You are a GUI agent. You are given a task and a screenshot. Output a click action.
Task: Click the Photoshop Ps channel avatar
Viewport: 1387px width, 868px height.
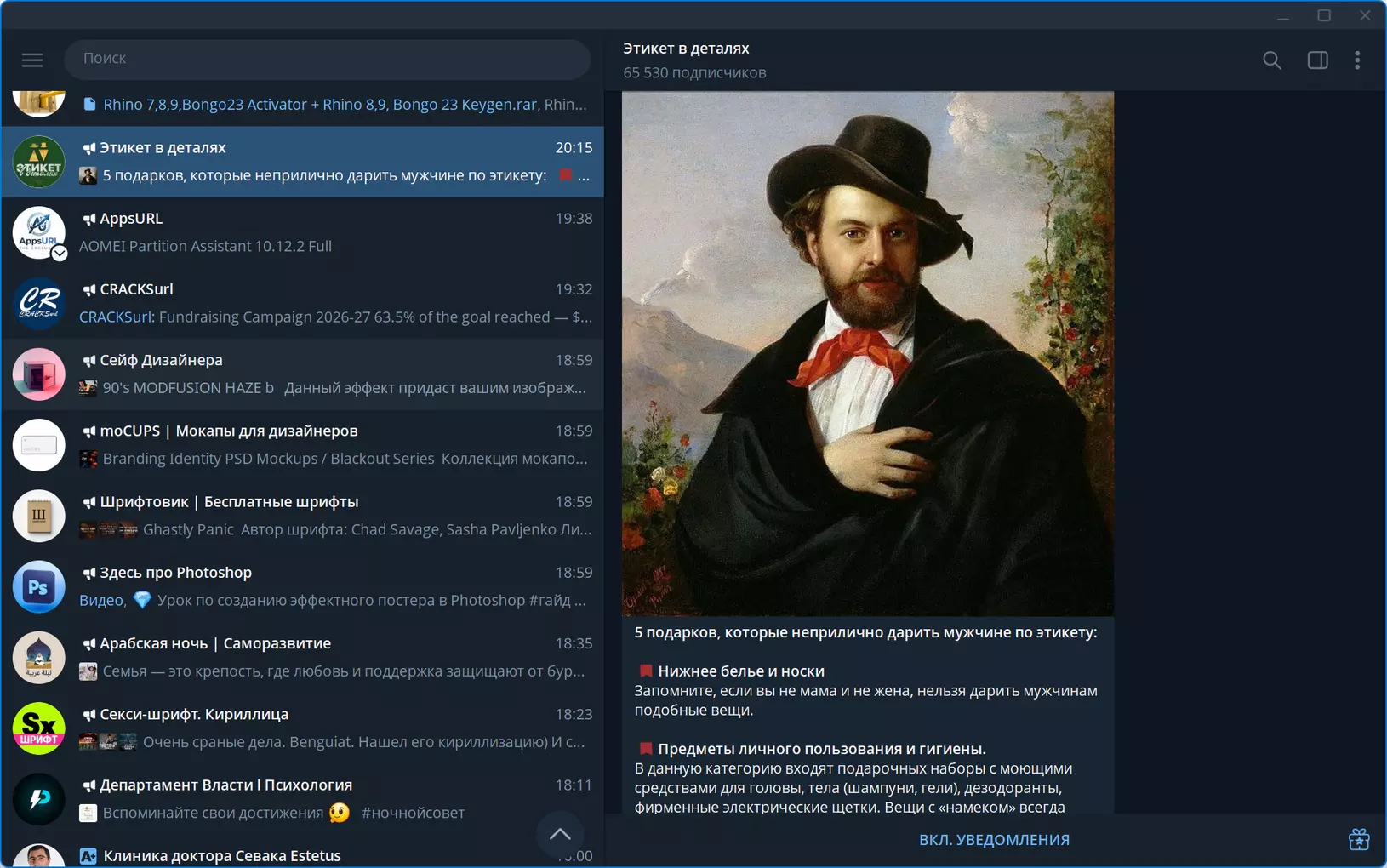[39, 586]
